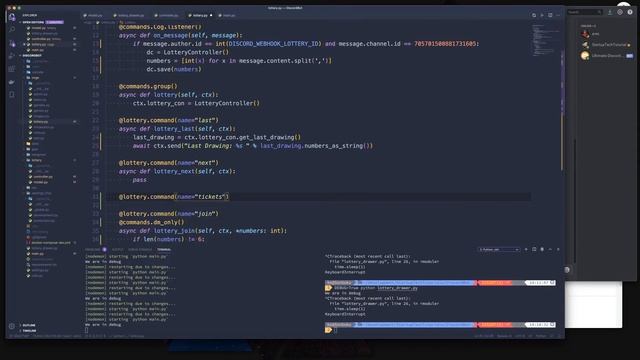Image resolution: width=640 pixels, height=360 pixels.
Task: Click the 'pass' statement in lottery_next
Action: [x=140, y=180]
